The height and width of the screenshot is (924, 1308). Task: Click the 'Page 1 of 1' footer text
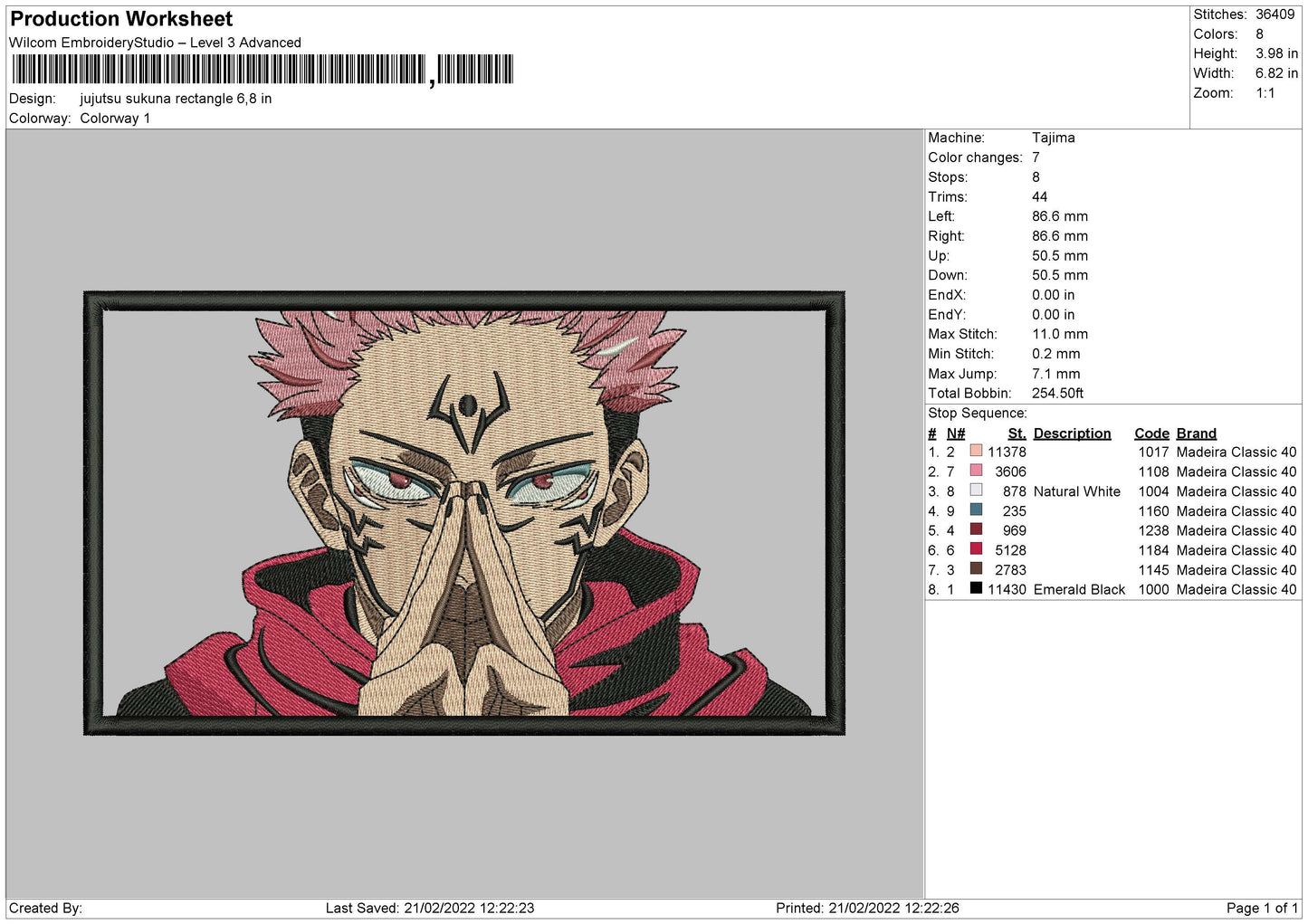tap(1261, 908)
